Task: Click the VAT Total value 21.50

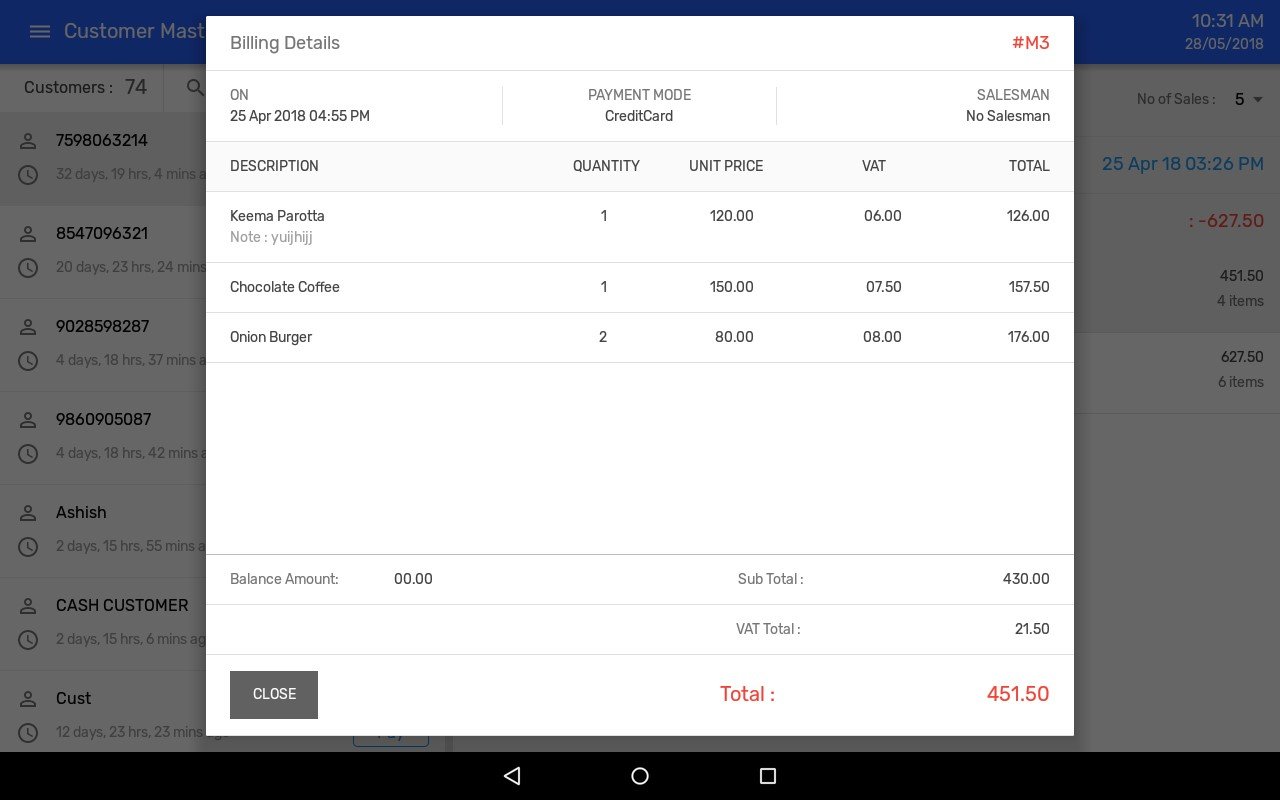Action: [1032, 629]
